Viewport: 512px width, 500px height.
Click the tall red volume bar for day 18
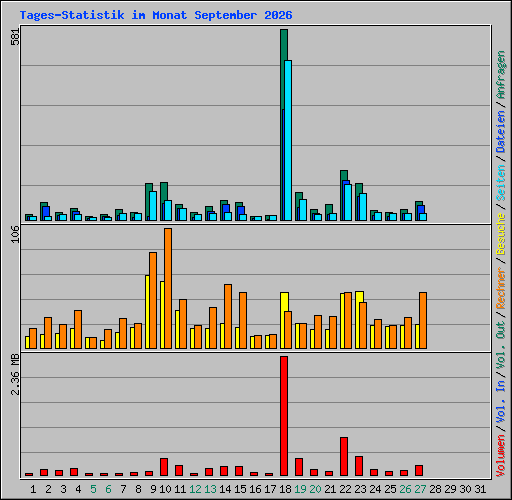[x=284, y=416]
